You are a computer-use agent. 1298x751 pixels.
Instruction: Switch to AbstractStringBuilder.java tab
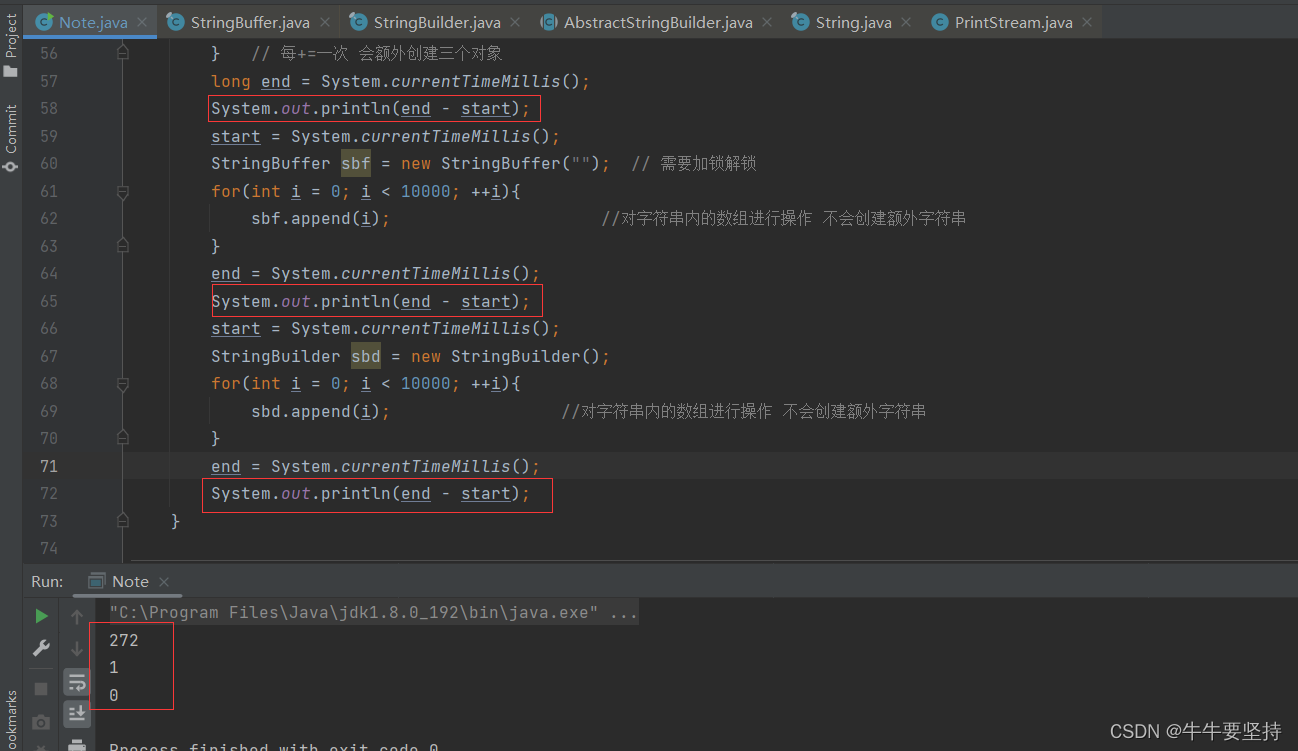[x=658, y=22]
